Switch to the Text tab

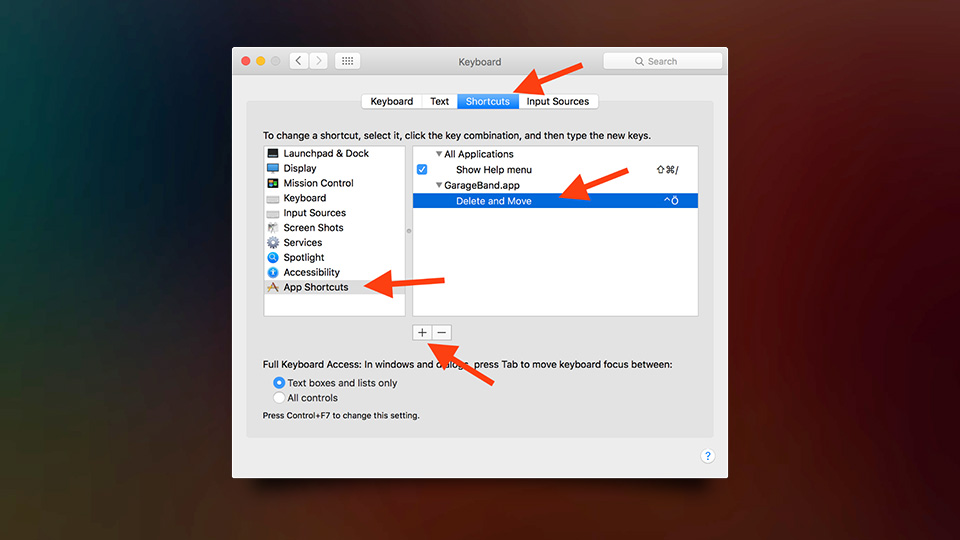440,101
